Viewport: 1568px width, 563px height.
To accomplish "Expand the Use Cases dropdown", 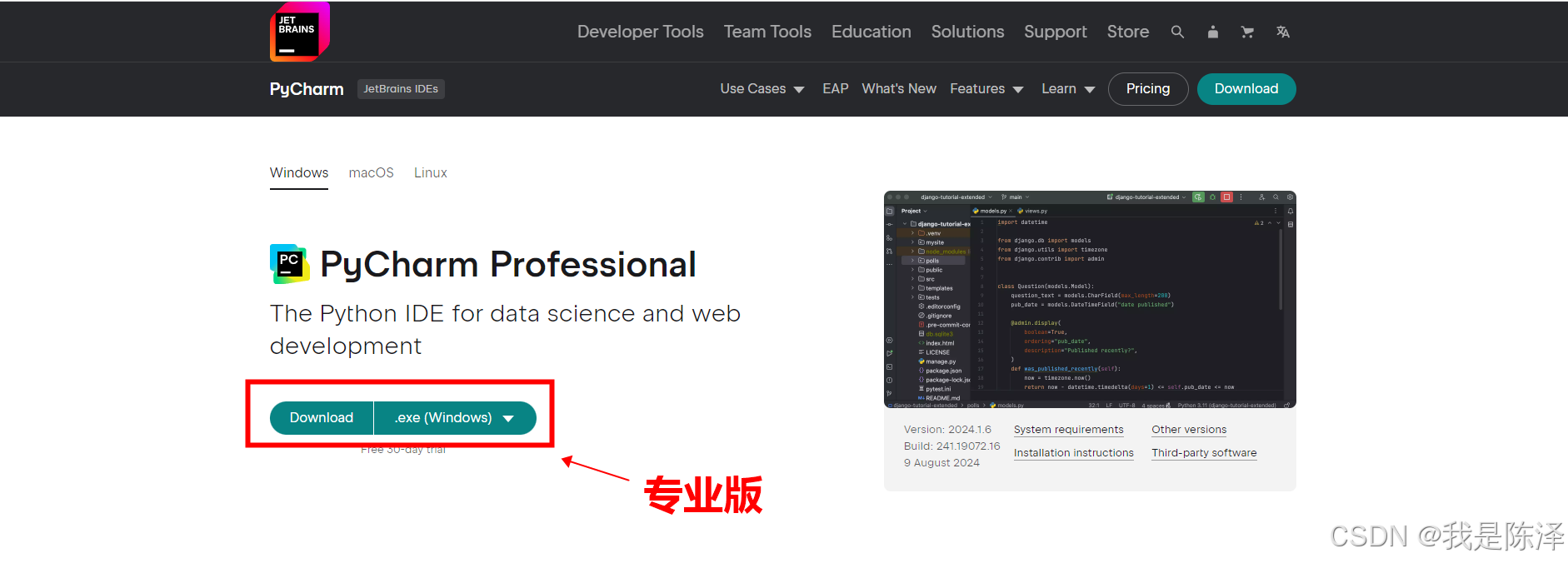I will coord(762,89).
